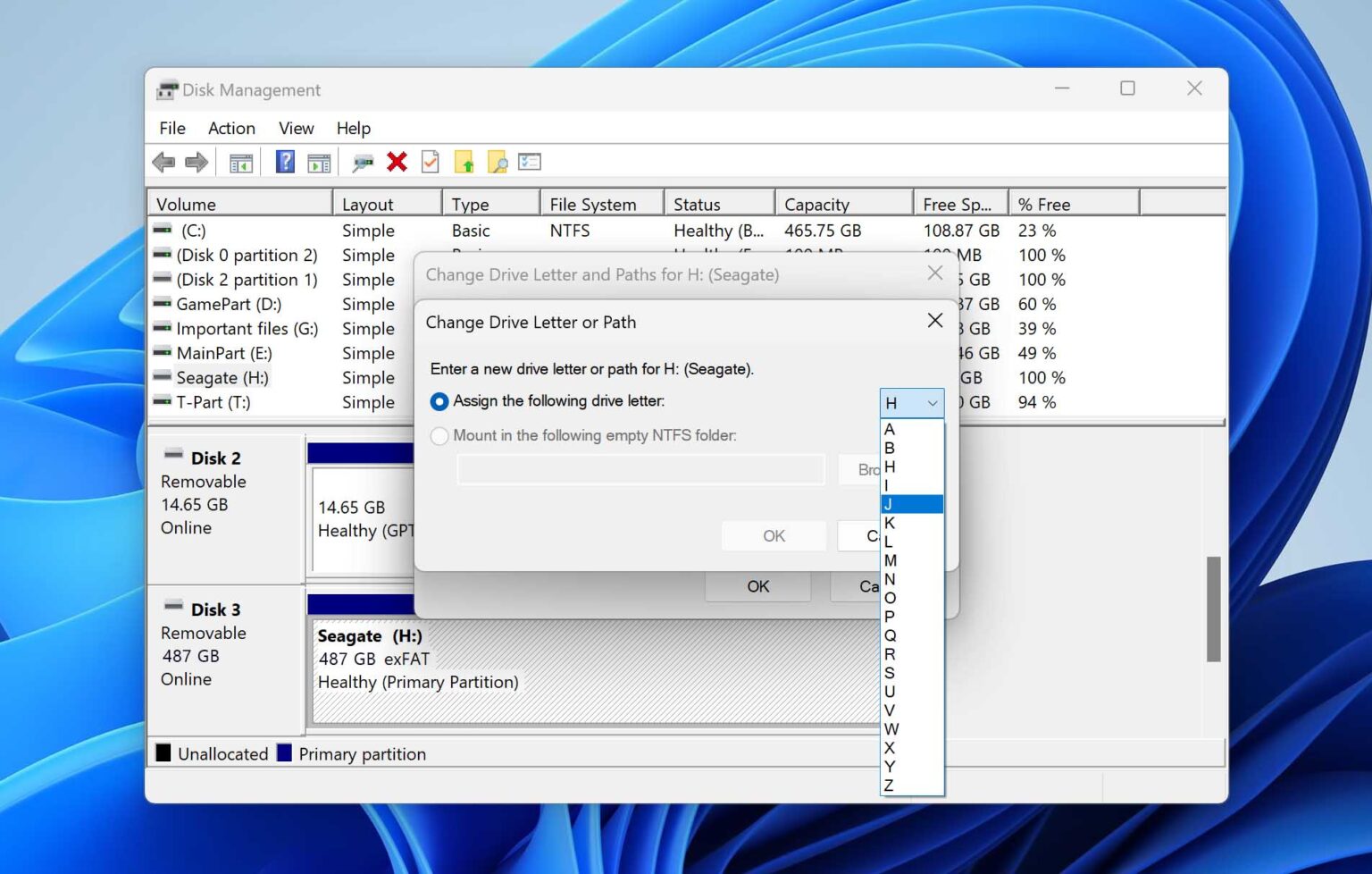Click the open-folder toolbar icon
The width and height of the screenshot is (1372, 874).
[465, 162]
